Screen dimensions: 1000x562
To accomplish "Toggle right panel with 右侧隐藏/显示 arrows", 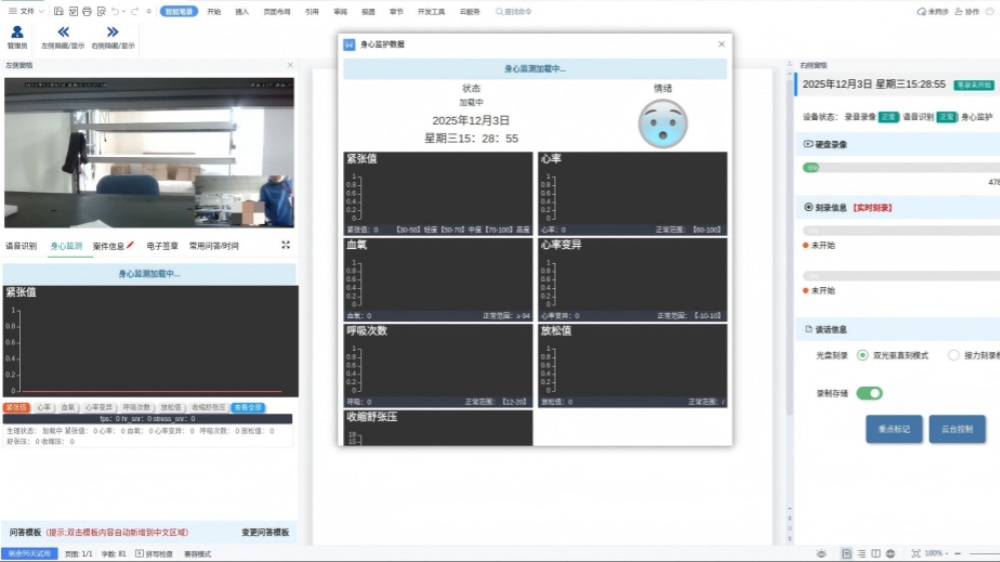I will pyautogui.click(x=112, y=32).
